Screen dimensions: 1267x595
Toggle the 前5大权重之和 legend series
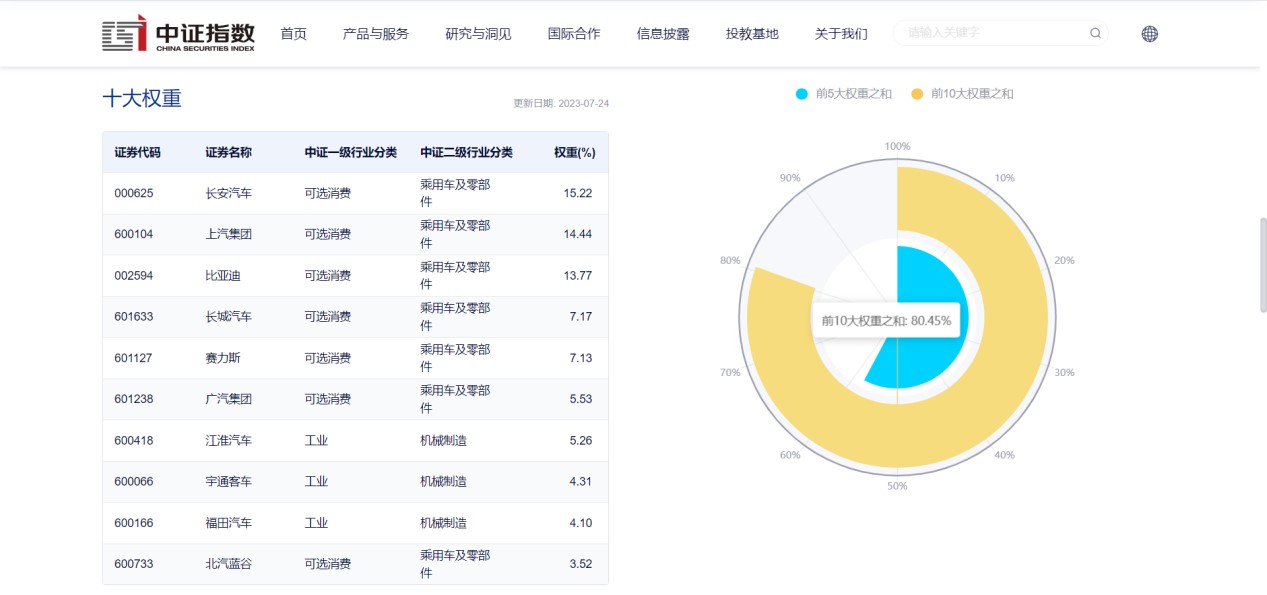click(x=844, y=94)
